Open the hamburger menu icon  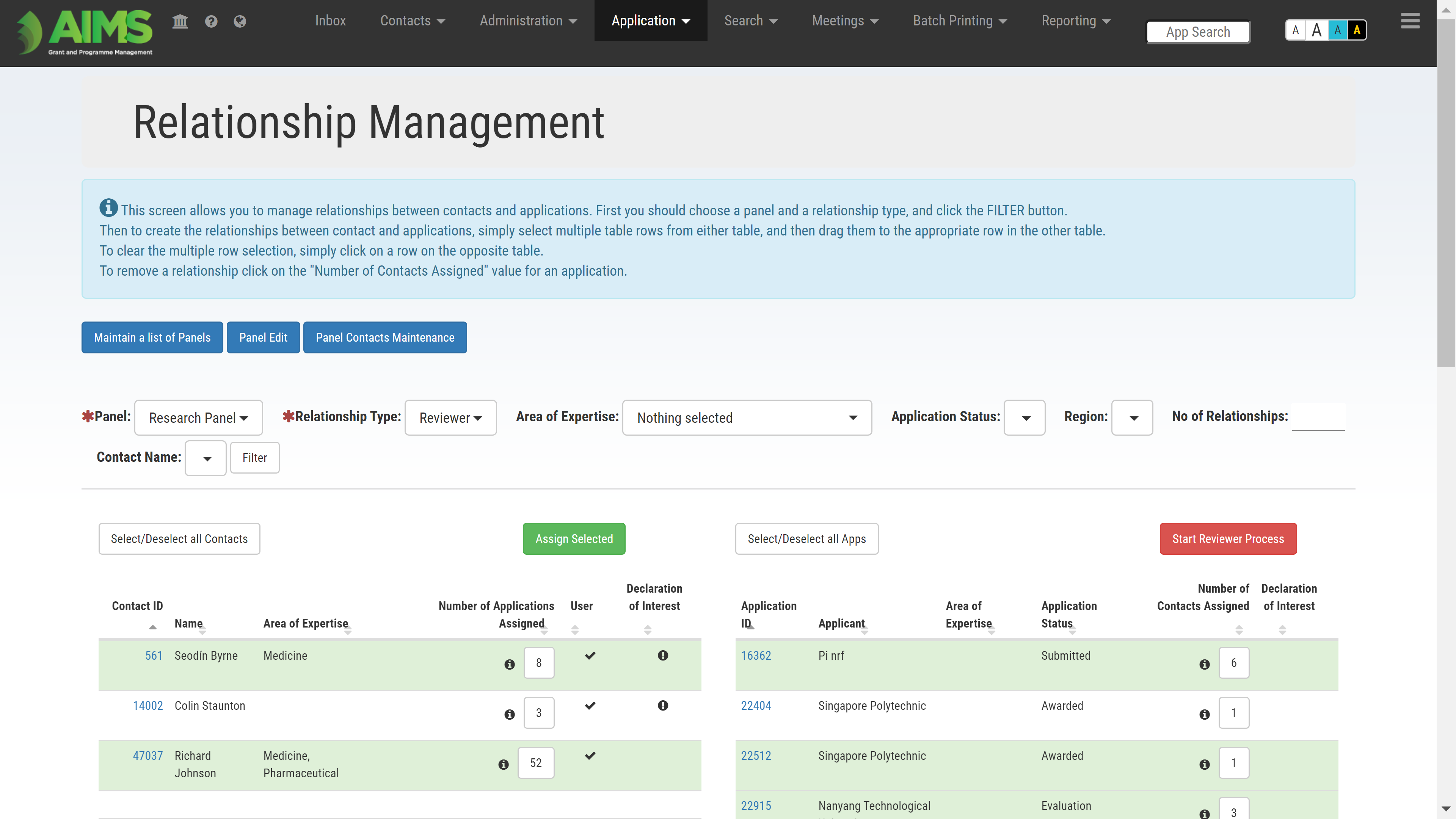tap(1410, 21)
